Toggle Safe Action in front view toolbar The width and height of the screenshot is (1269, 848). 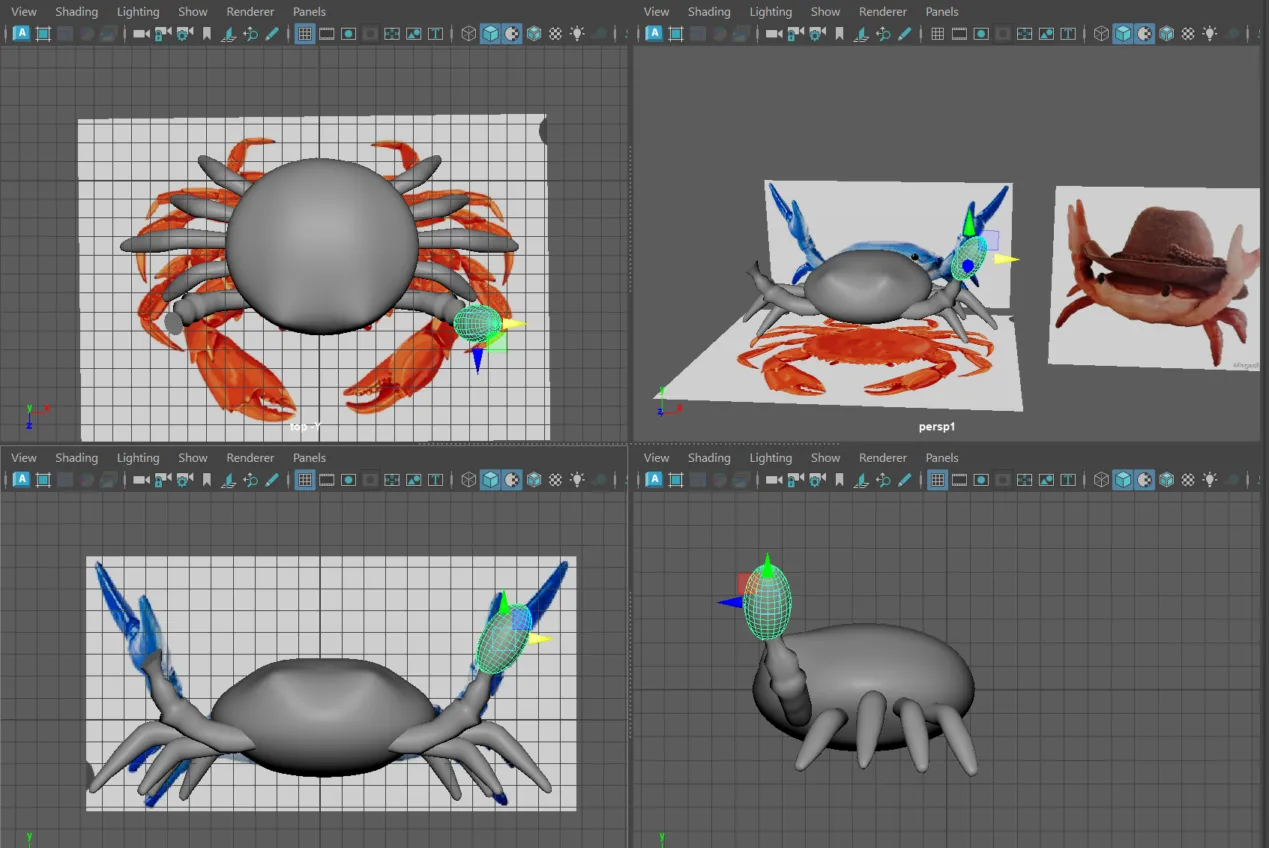(x=414, y=480)
